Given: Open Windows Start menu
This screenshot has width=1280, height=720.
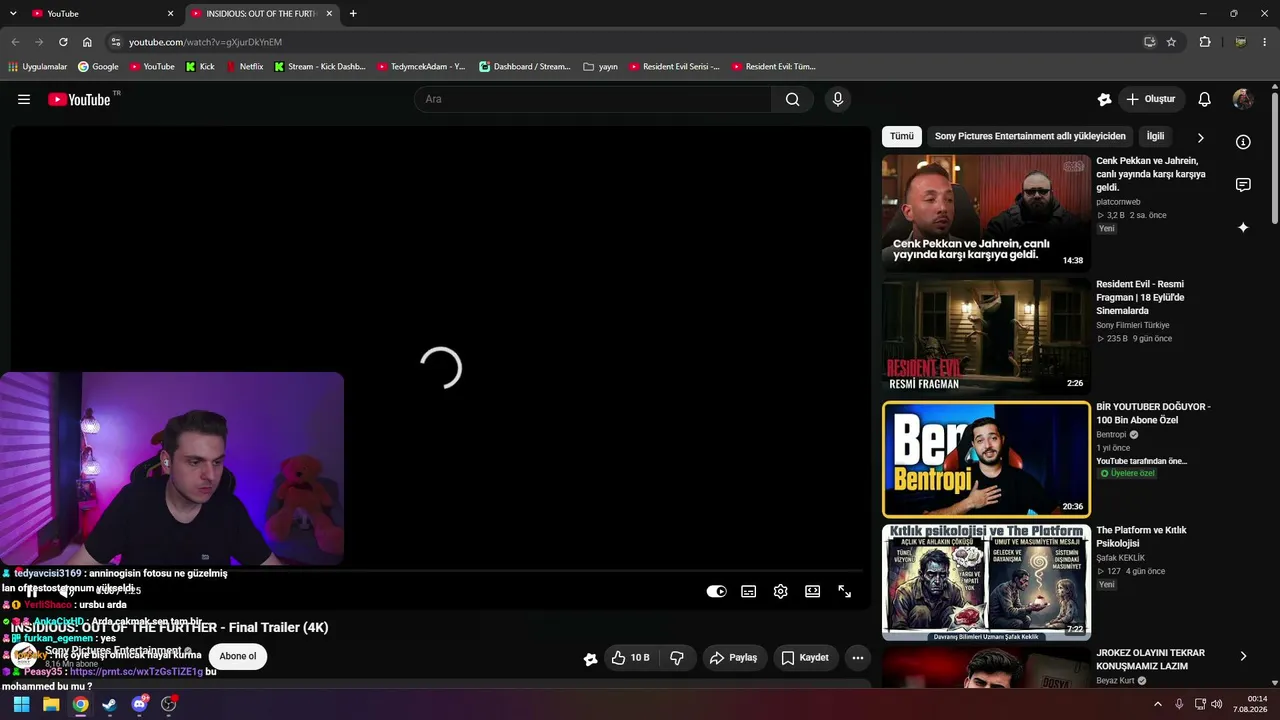Looking at the screenshot, I should coord(21,704).
